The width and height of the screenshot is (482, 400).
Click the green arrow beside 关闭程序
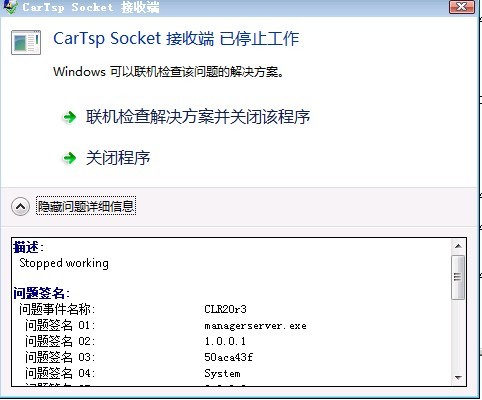pos(70,158)
